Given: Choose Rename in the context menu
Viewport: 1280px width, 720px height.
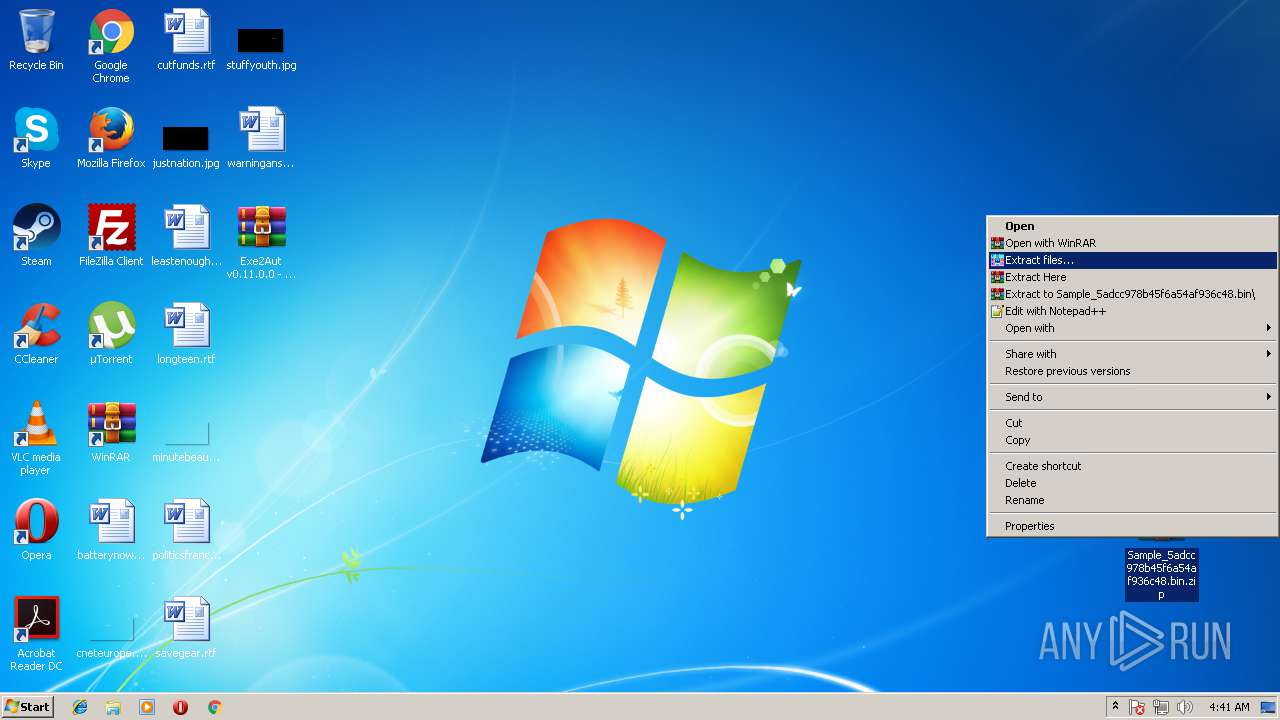Looking at the screenshot, I should coord(1132,500).
